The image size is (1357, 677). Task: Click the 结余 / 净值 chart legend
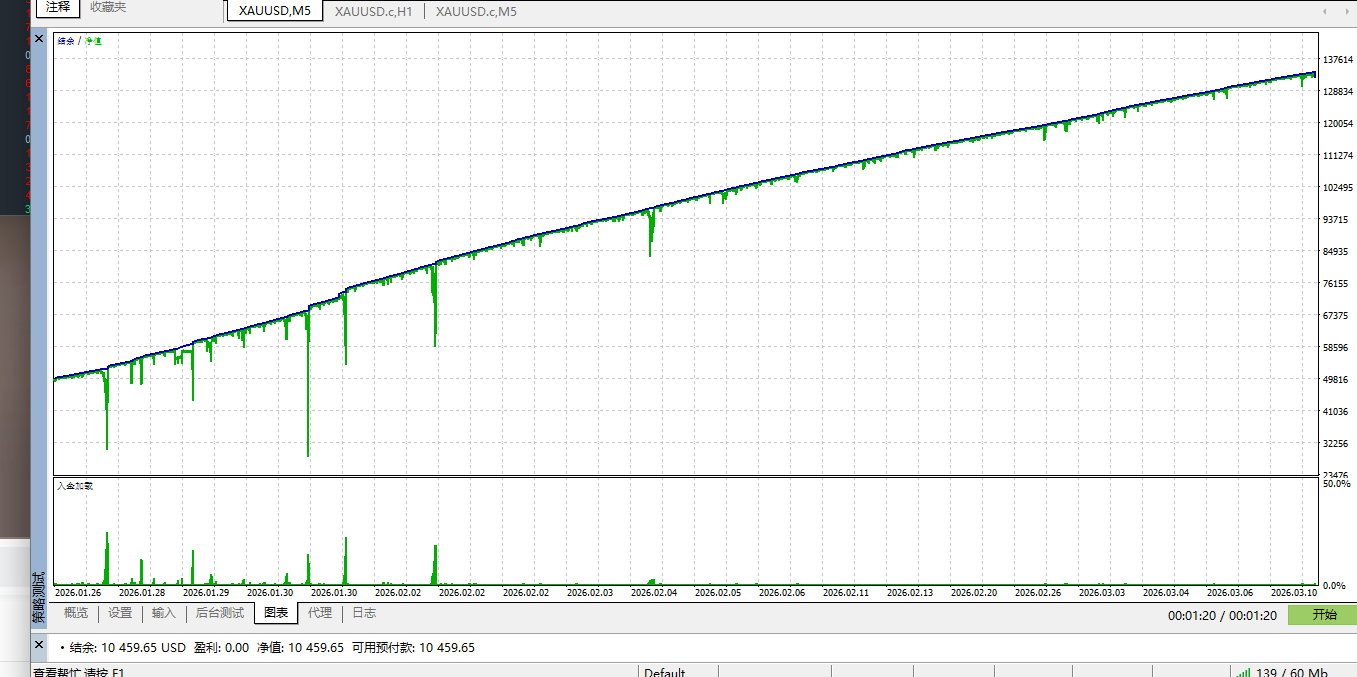(x=79, y=41)
